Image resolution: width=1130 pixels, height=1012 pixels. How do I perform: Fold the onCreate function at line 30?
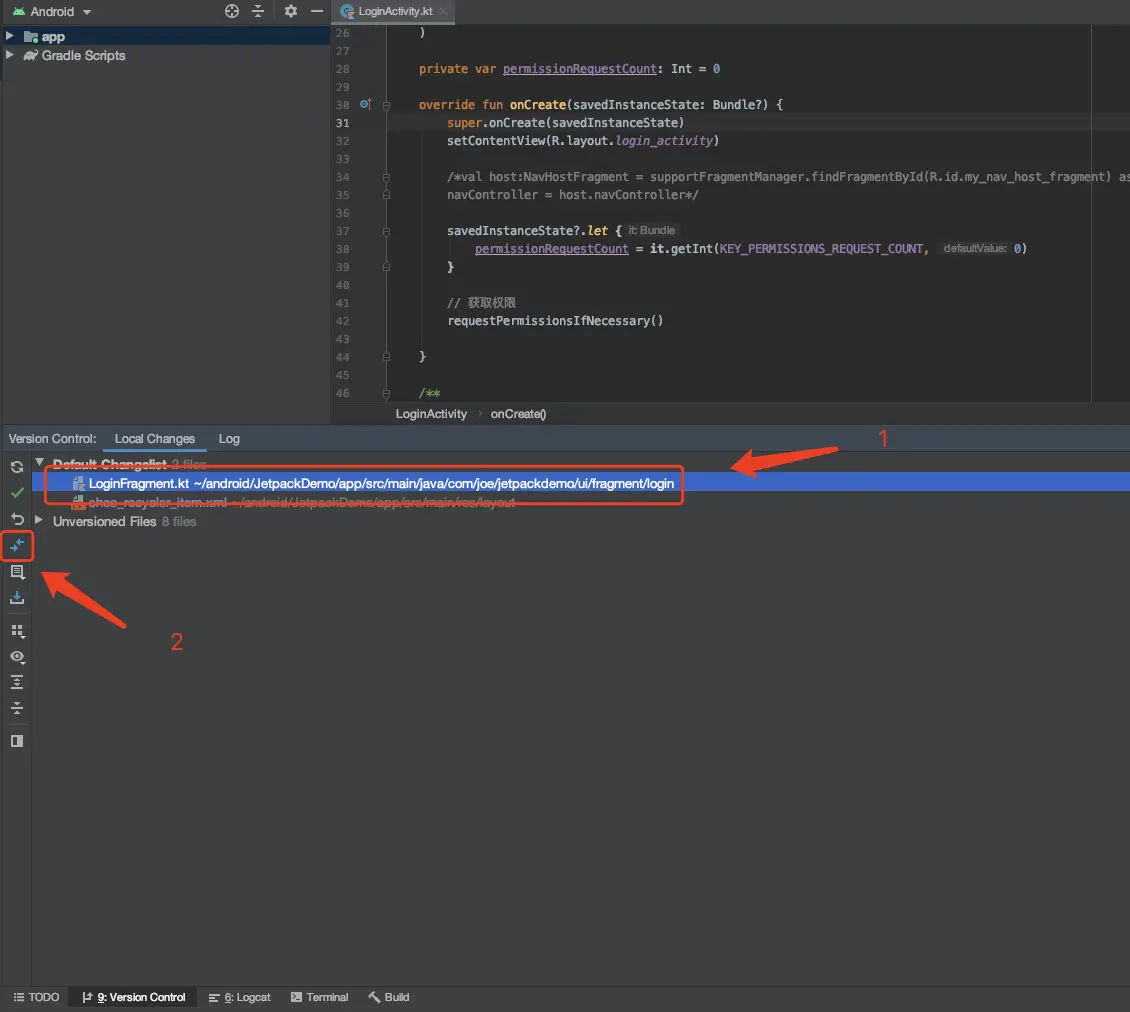386,105
